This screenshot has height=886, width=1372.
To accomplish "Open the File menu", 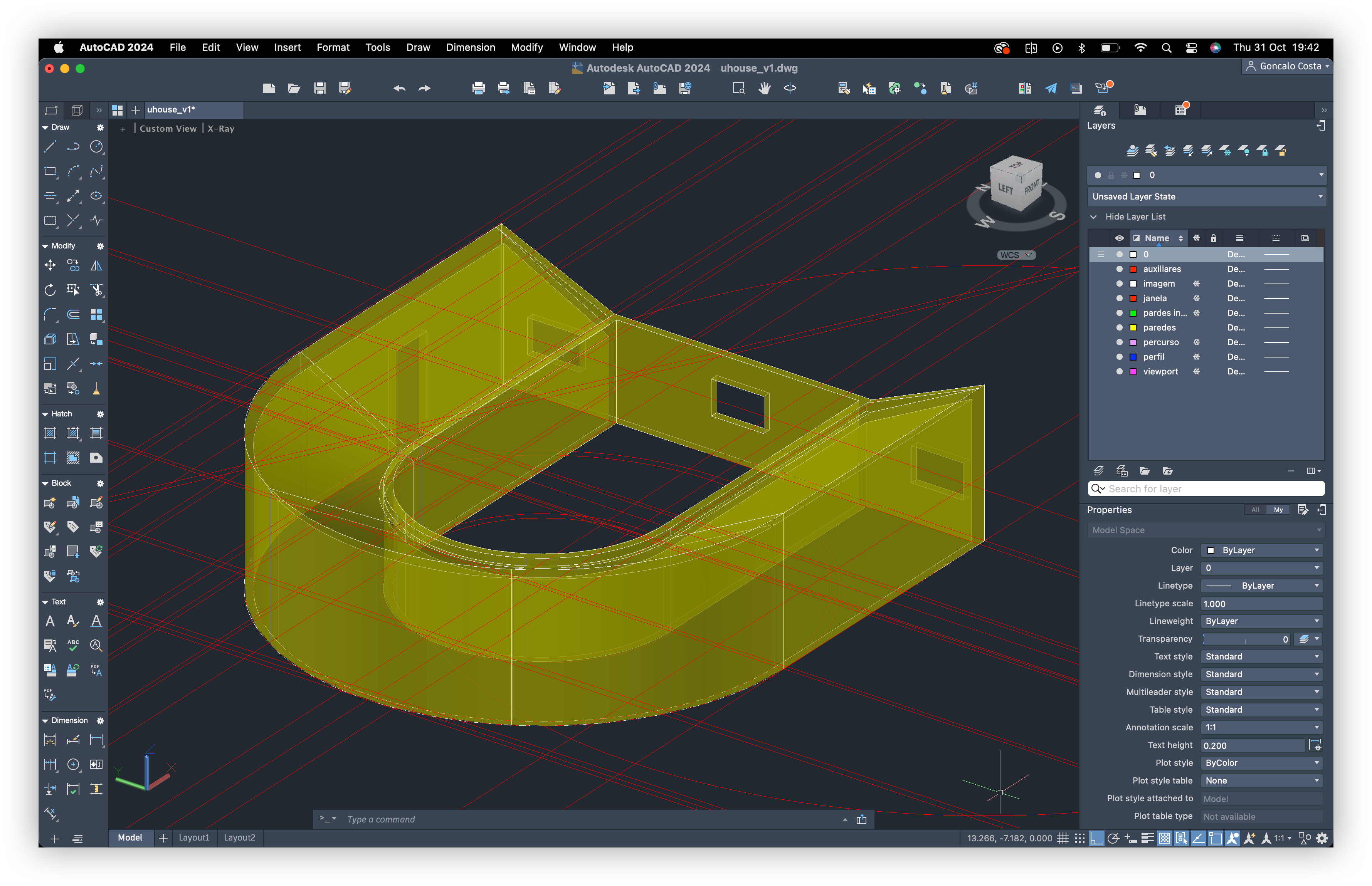I will click(x=177, y=48).
